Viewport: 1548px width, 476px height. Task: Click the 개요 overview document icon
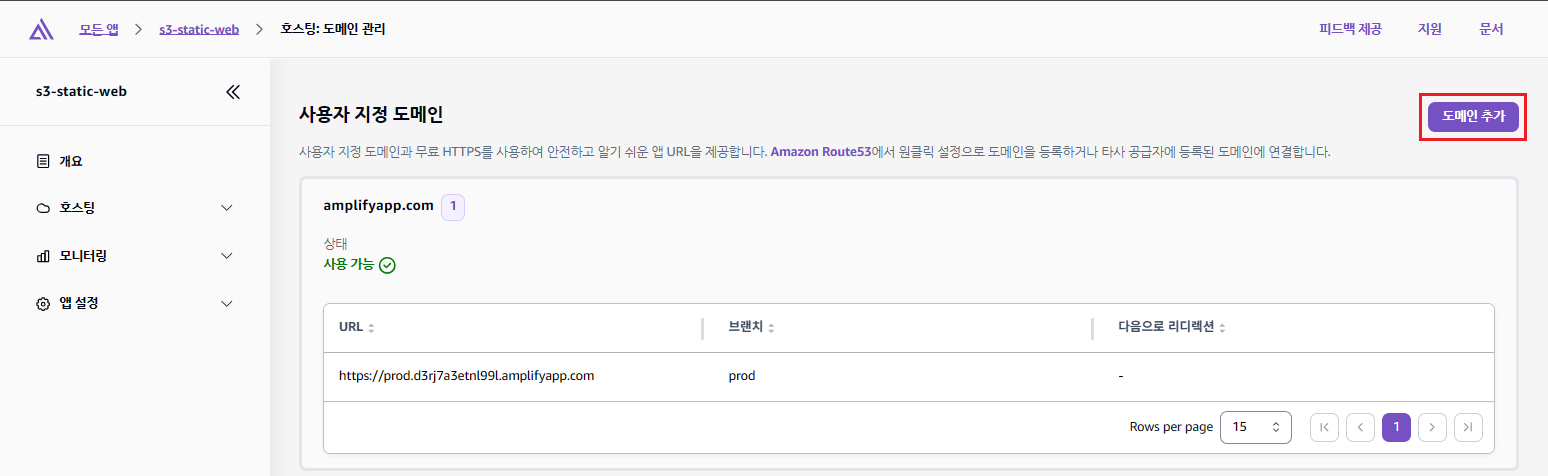[x=42, y=161]
